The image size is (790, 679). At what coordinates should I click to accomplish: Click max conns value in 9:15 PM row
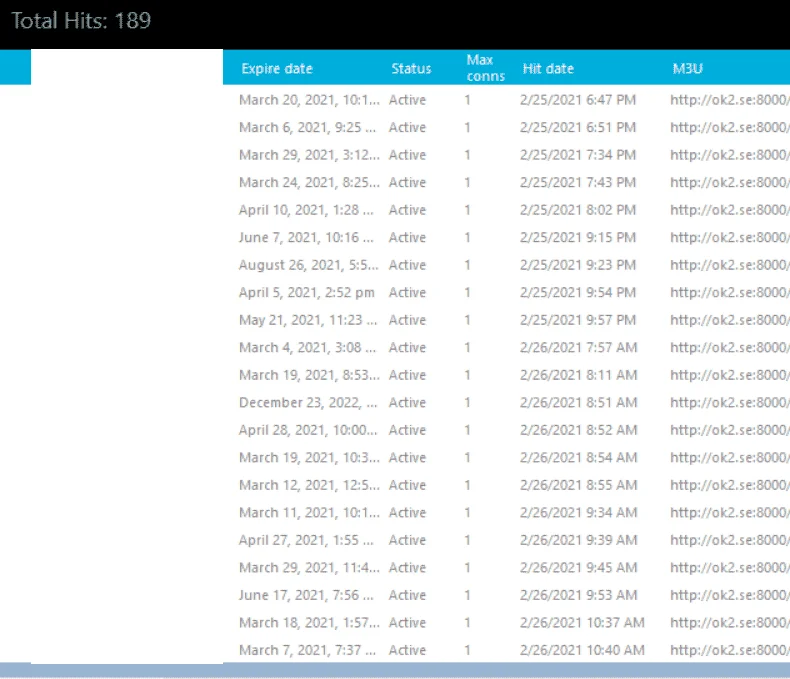468,237
